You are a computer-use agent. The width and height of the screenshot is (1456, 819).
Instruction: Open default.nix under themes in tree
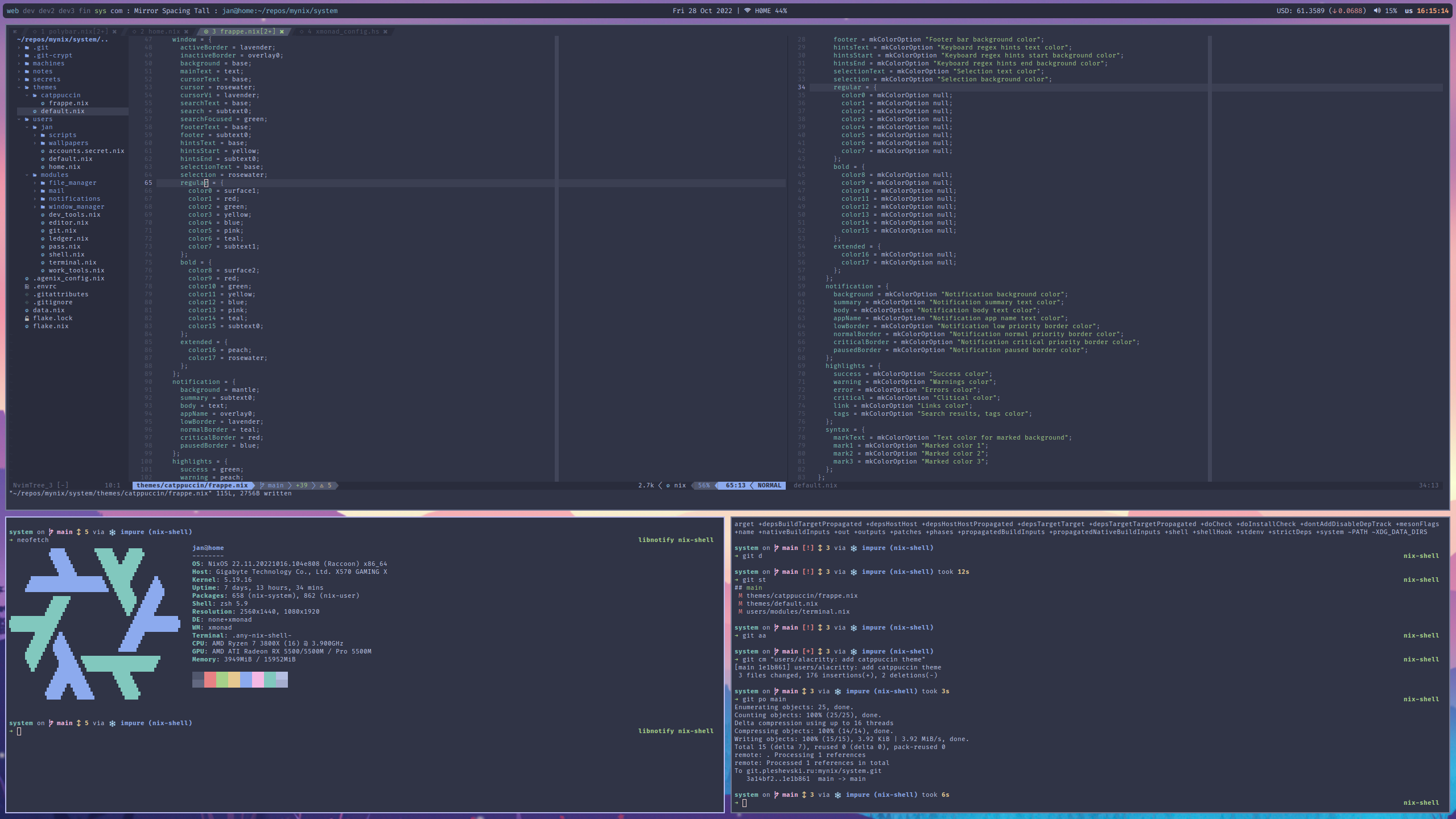click(63, 111)
